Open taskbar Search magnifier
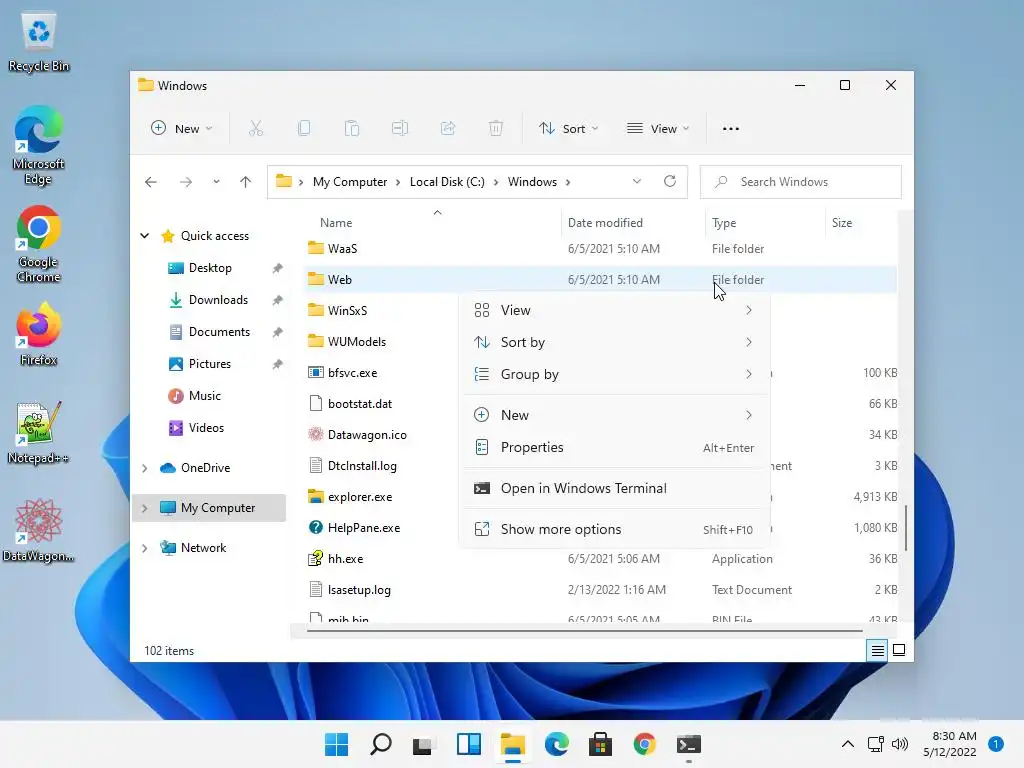 tap(381, 744)
